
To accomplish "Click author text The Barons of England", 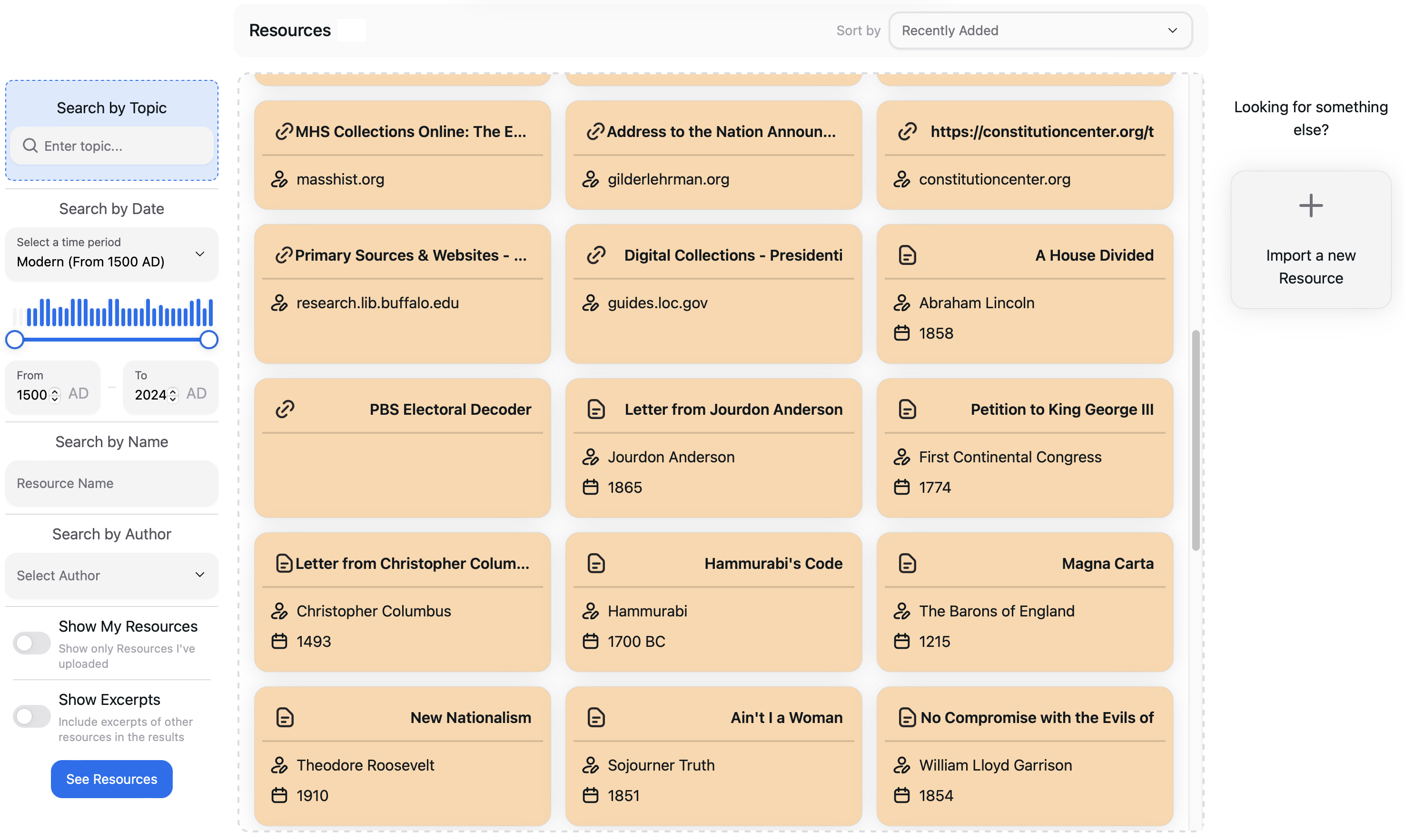I will [996, 611].
